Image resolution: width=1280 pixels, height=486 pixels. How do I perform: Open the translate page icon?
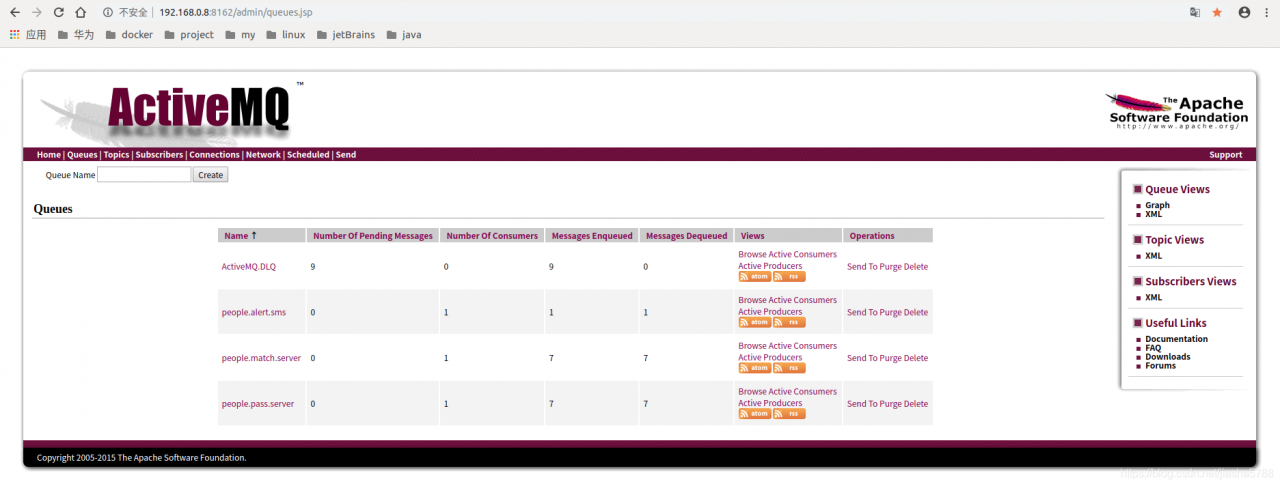pyautogui.click(x=1195, y=12)
